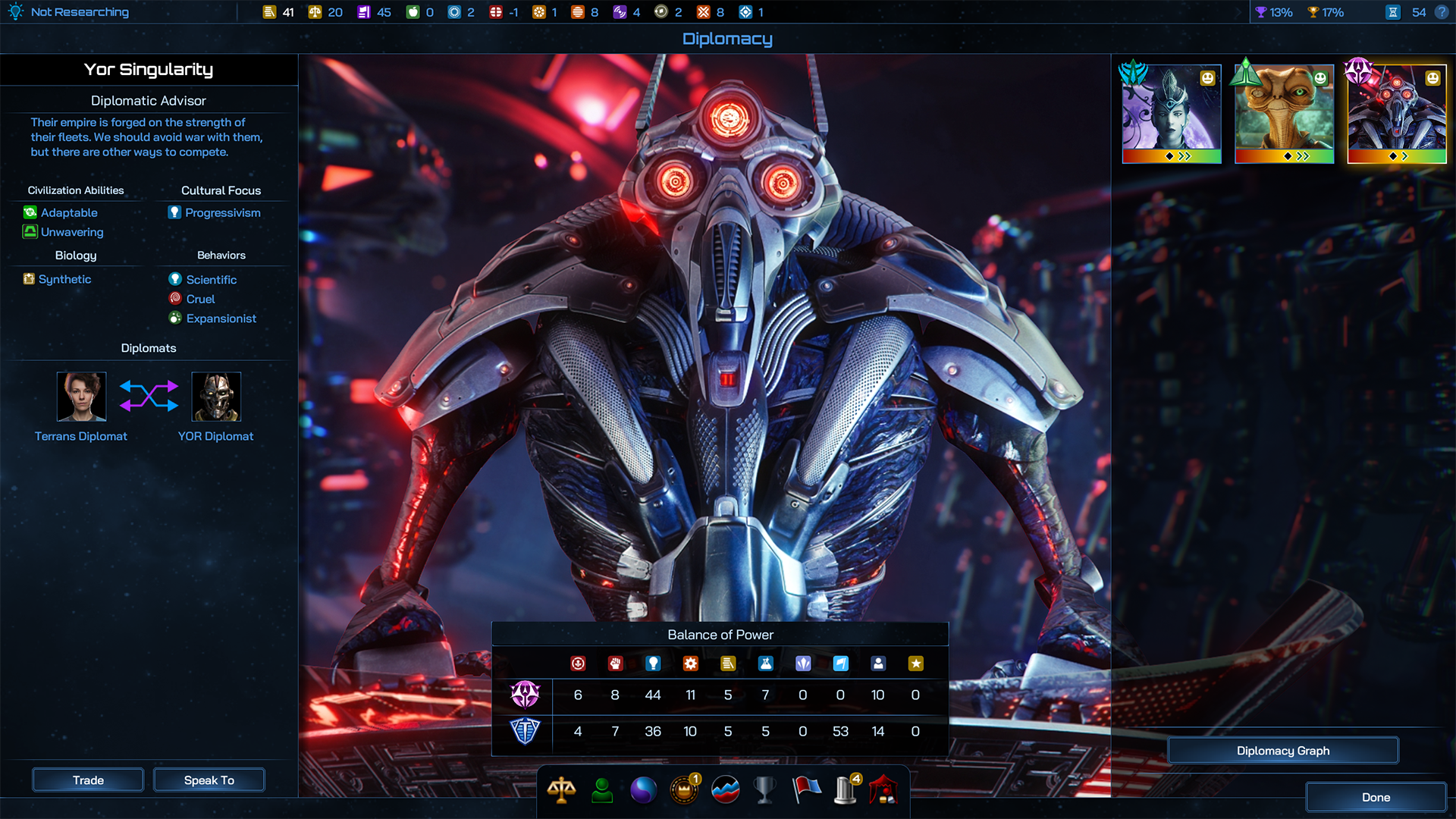1456x819 pixels.
Task: Click the orange wheel icon showing 1
Action: (x=538, y=12)
